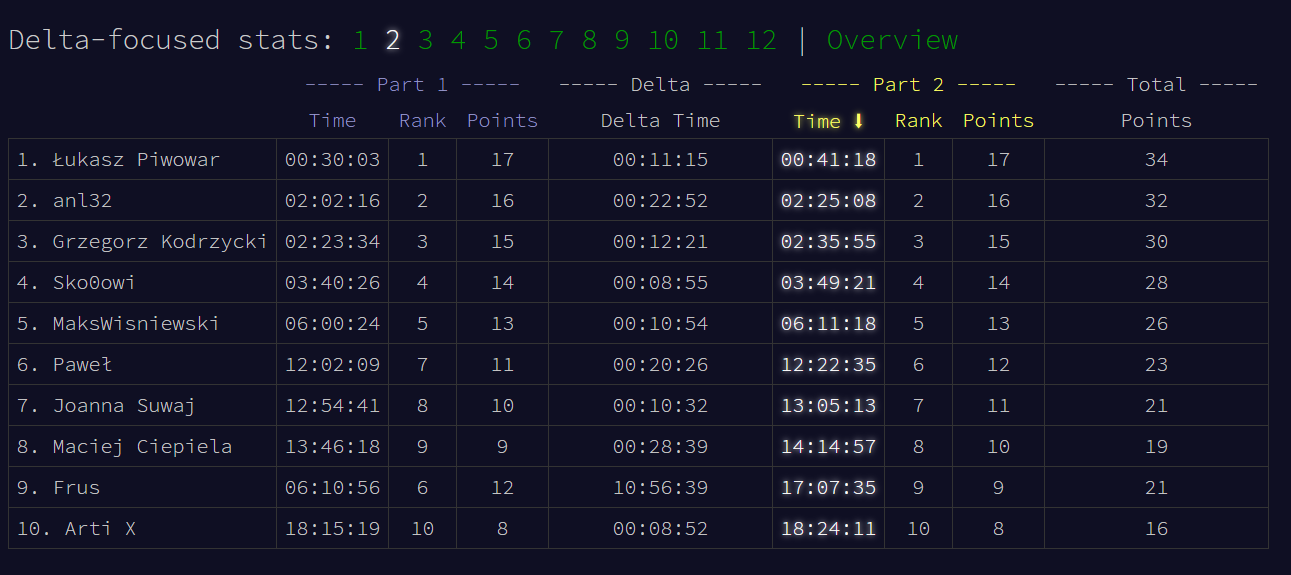1291x575 pixels.
Task: Click Arti X Part 2 time 18:24:11
Action: pos(828,529)
